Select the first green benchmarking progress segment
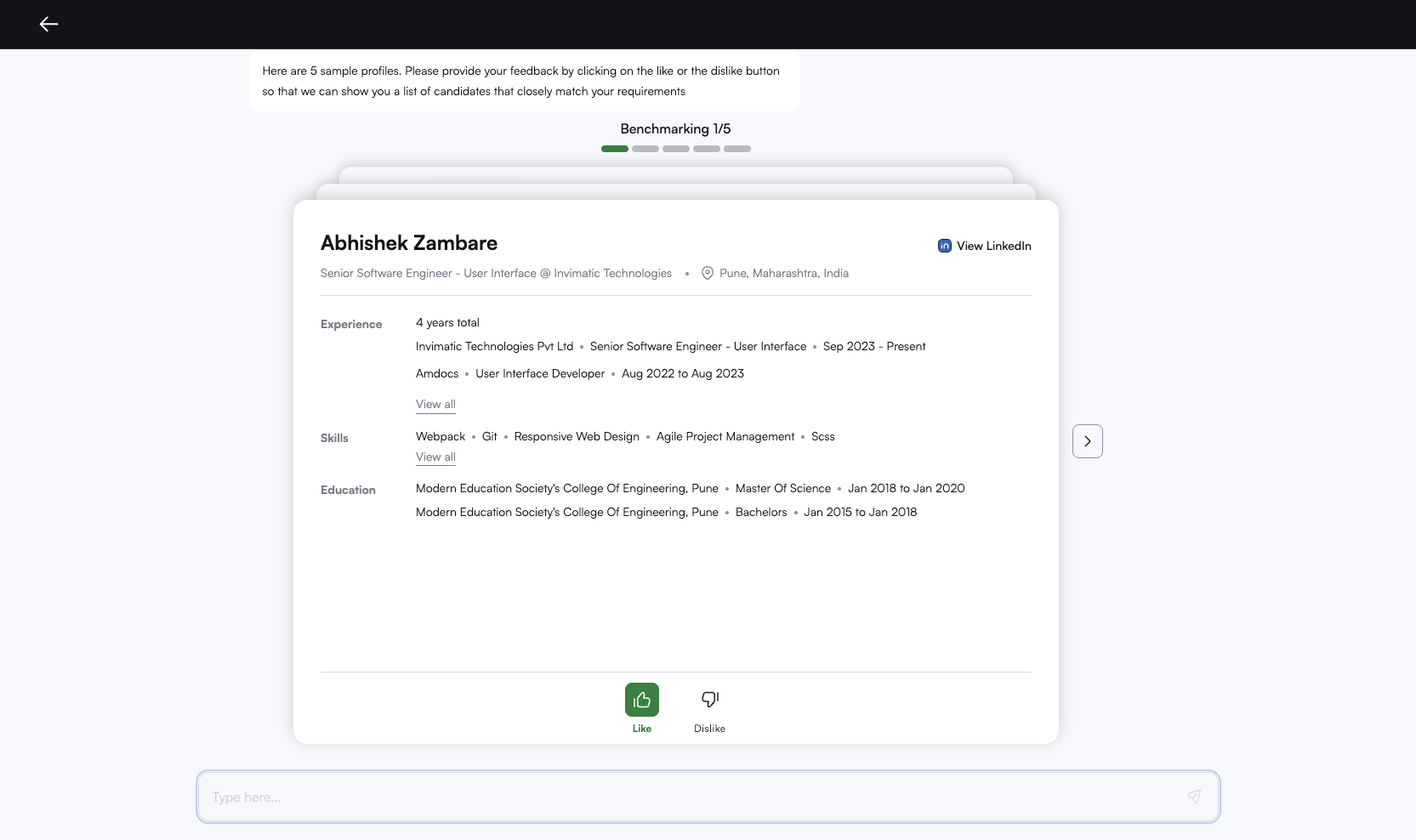1416x840 pixels. pyautogui.click(x=615, y=149)
